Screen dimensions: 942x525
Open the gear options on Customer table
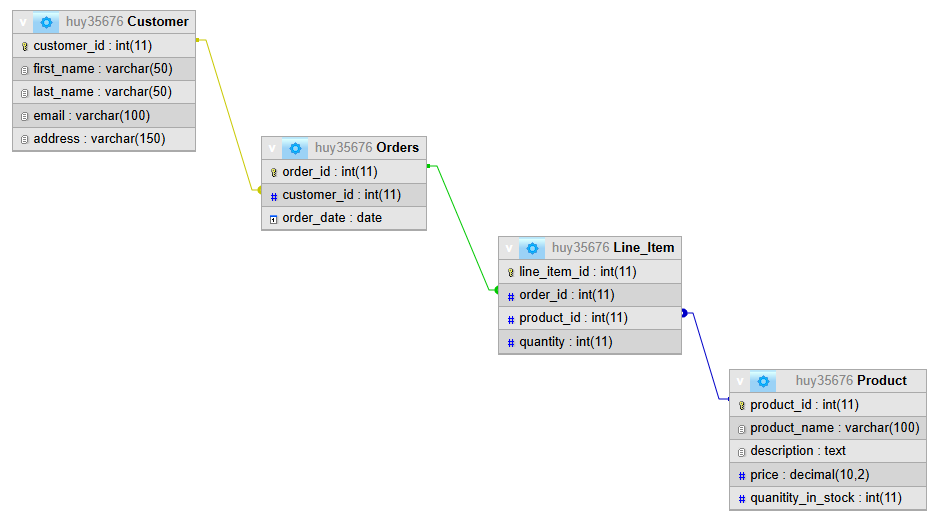pos(46,23)
